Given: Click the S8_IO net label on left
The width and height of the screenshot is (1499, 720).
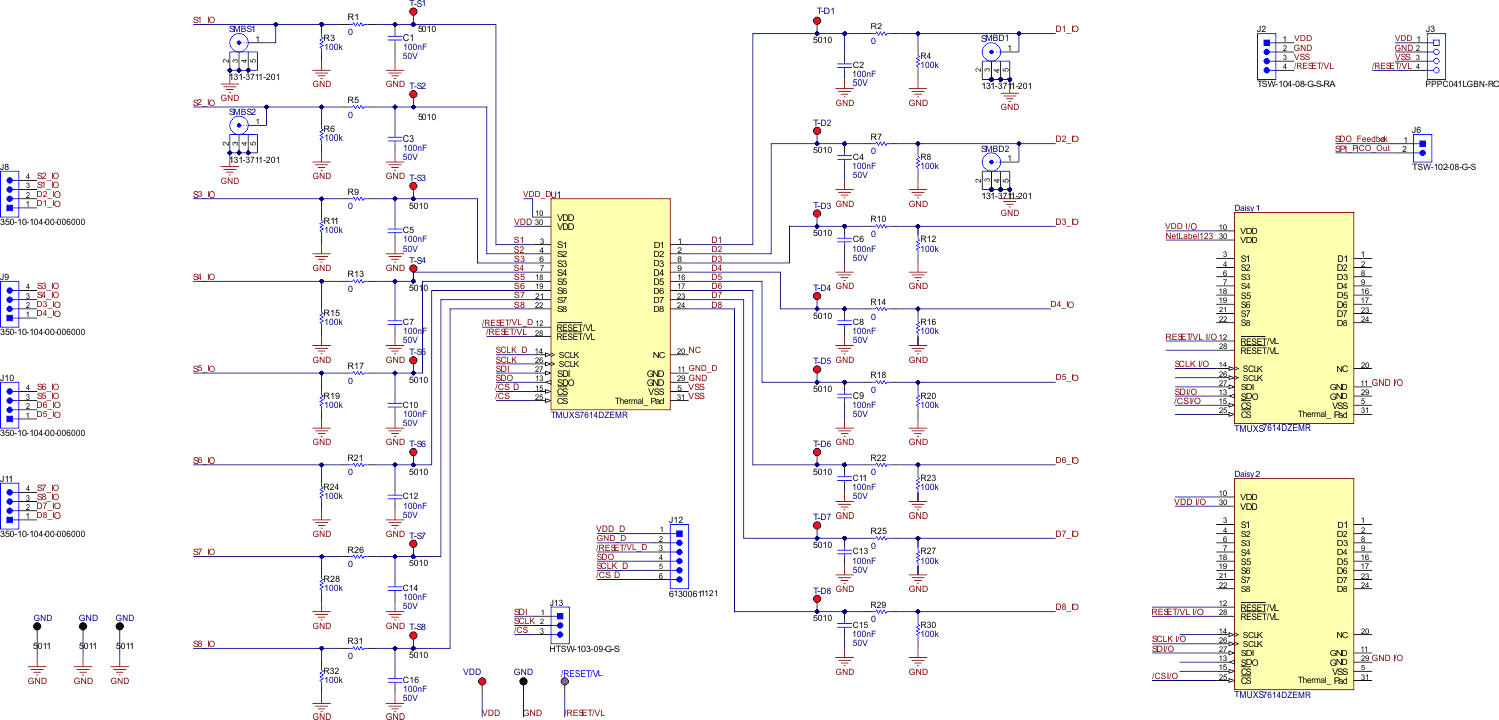Looking at the screenshot, I should (x=202, y=643).
